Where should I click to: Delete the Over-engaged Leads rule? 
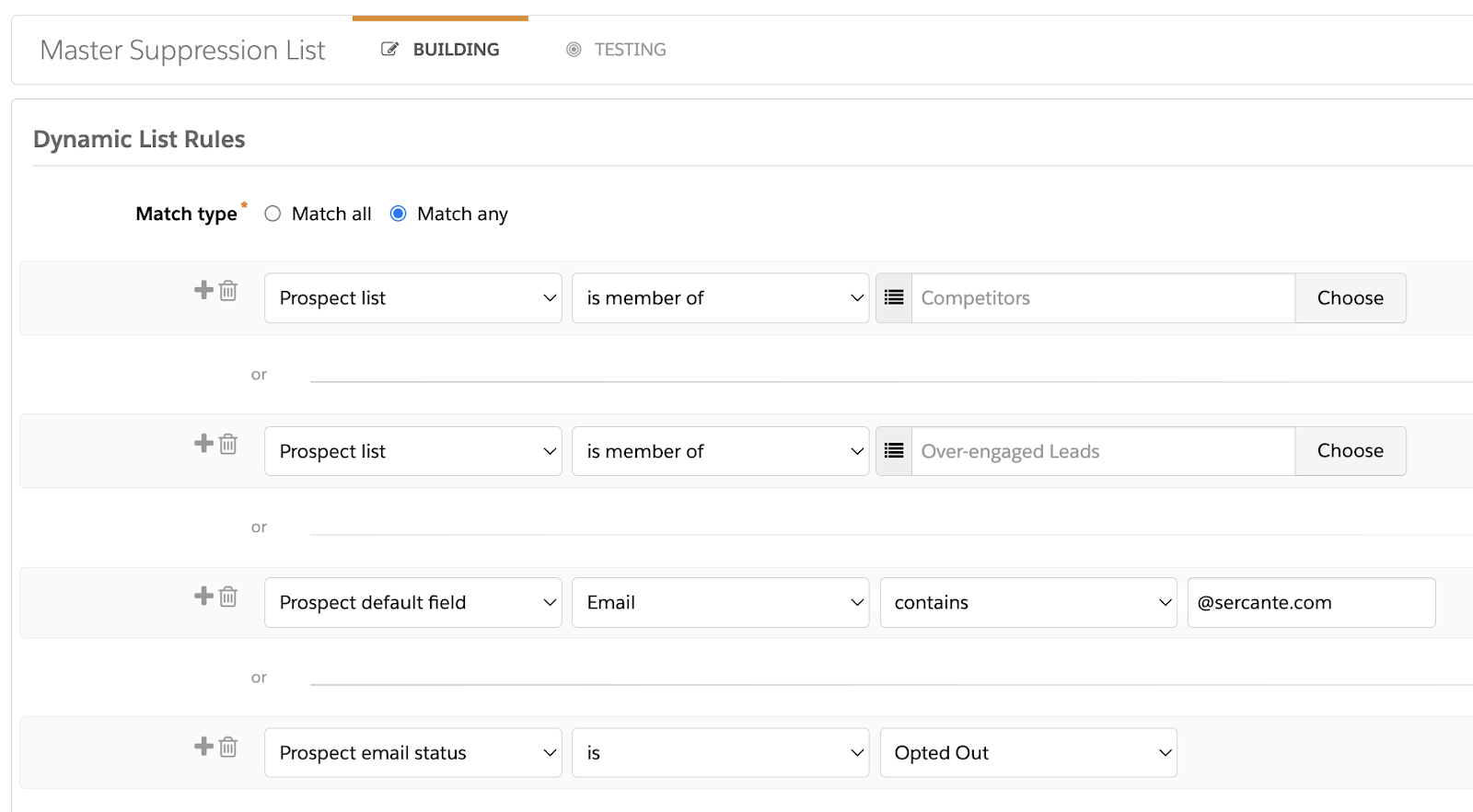point(228,444)
